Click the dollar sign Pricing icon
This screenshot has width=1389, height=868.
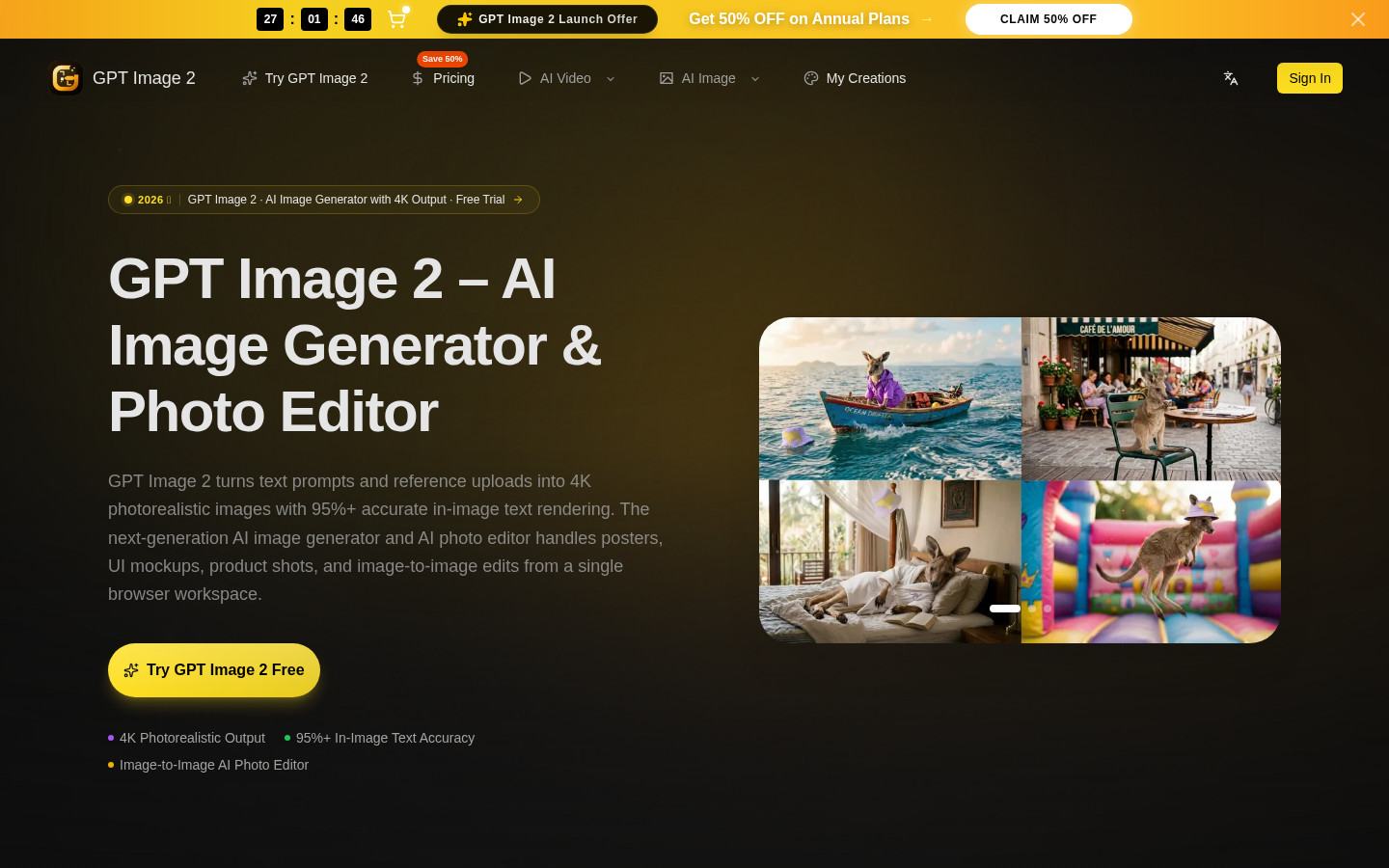coord(418,78)
